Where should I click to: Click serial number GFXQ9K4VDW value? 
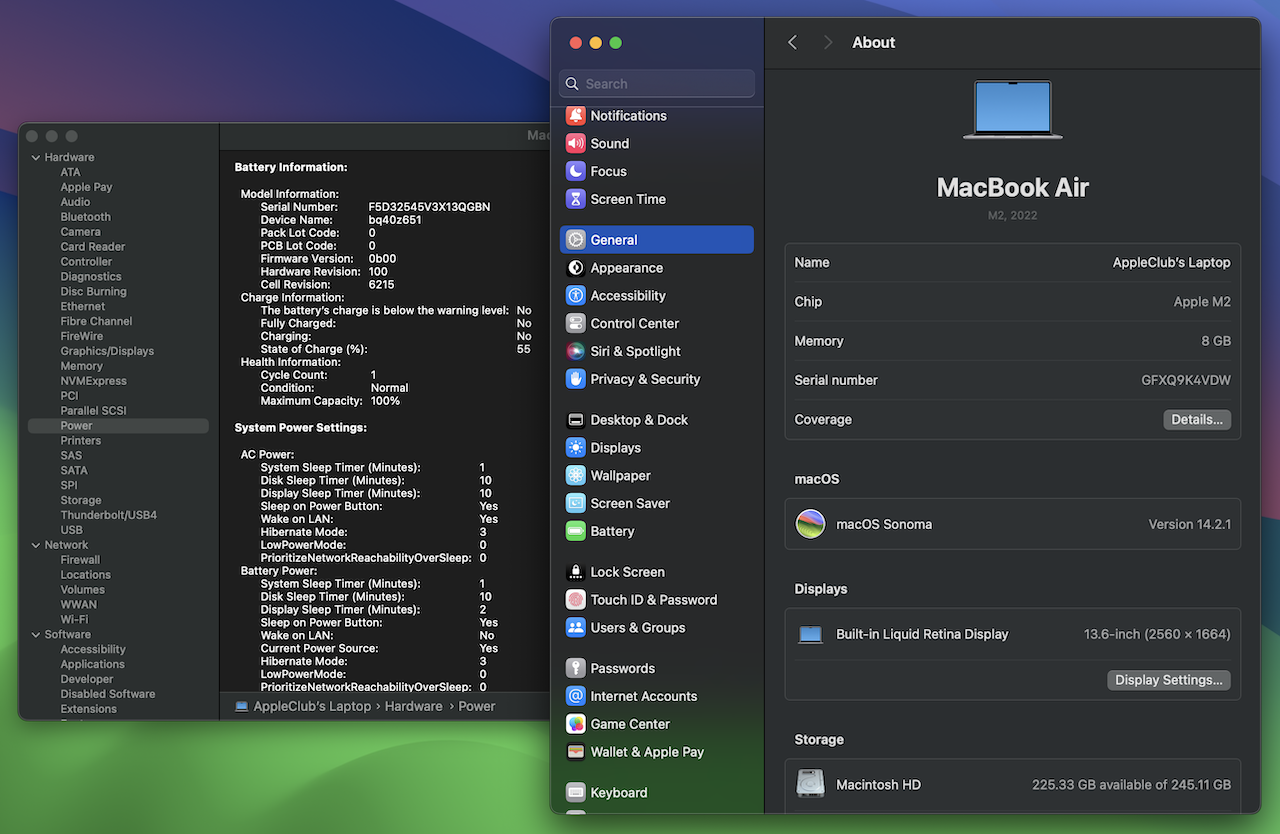1186,380
